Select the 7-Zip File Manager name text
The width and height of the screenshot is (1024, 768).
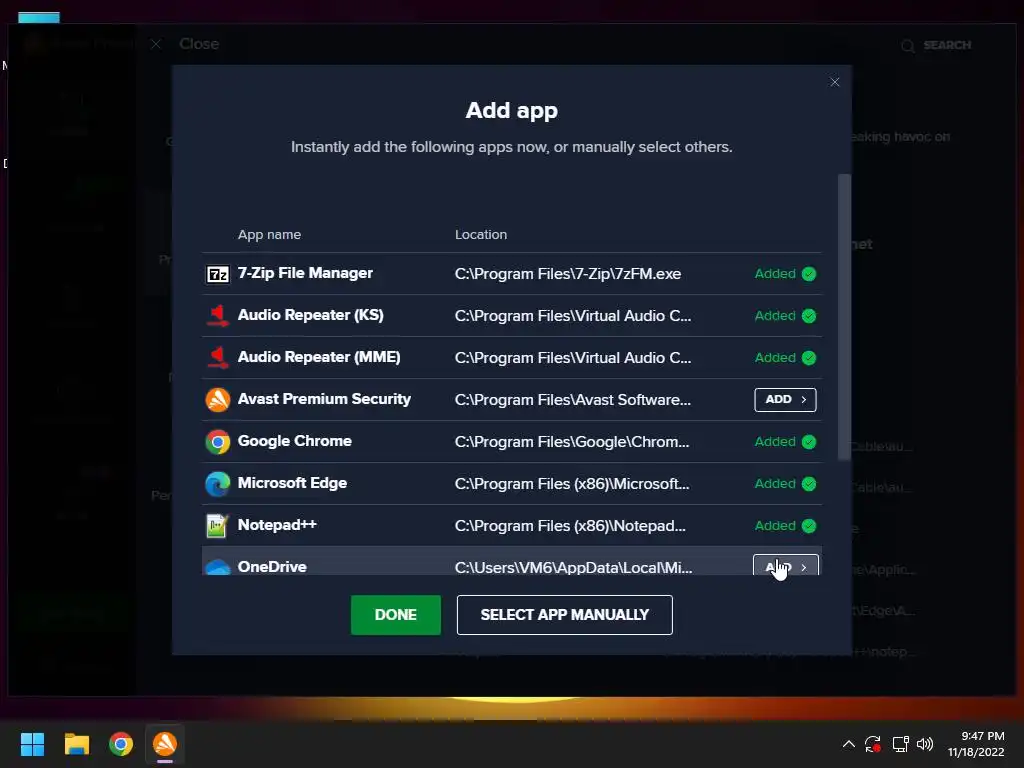(305, 273)
